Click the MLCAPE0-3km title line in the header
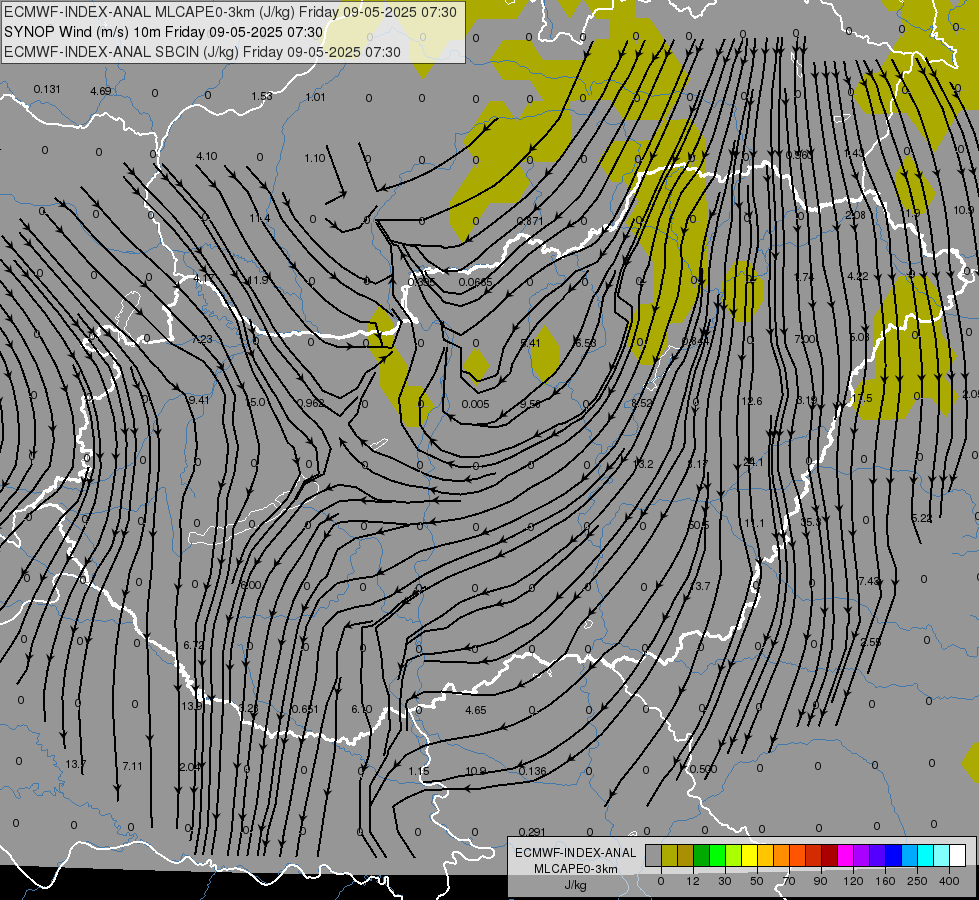The height and width of the screenshot is (900, 979). 230,12
